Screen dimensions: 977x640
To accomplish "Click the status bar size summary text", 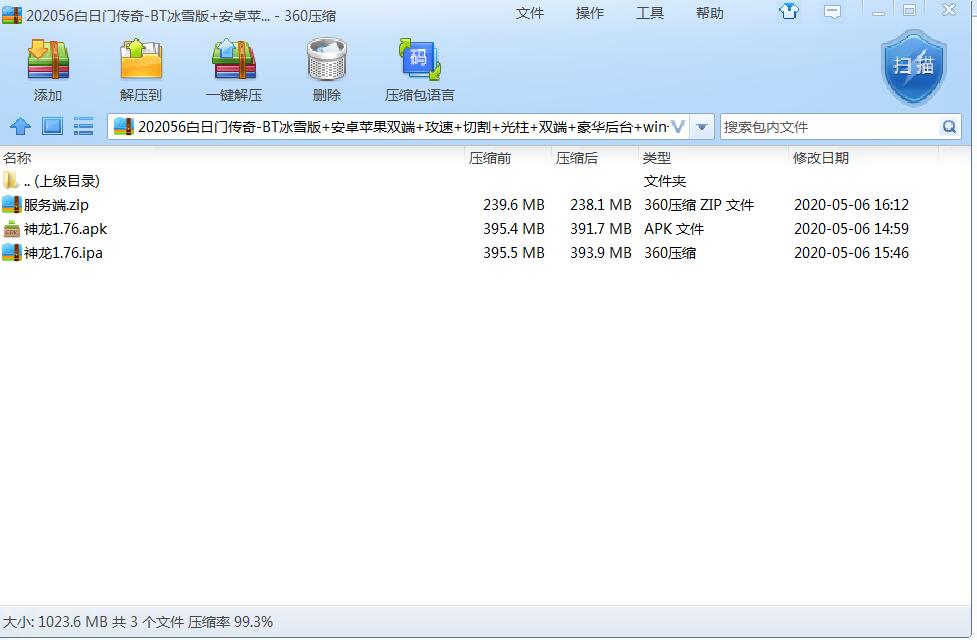I will tap(138, 622).
